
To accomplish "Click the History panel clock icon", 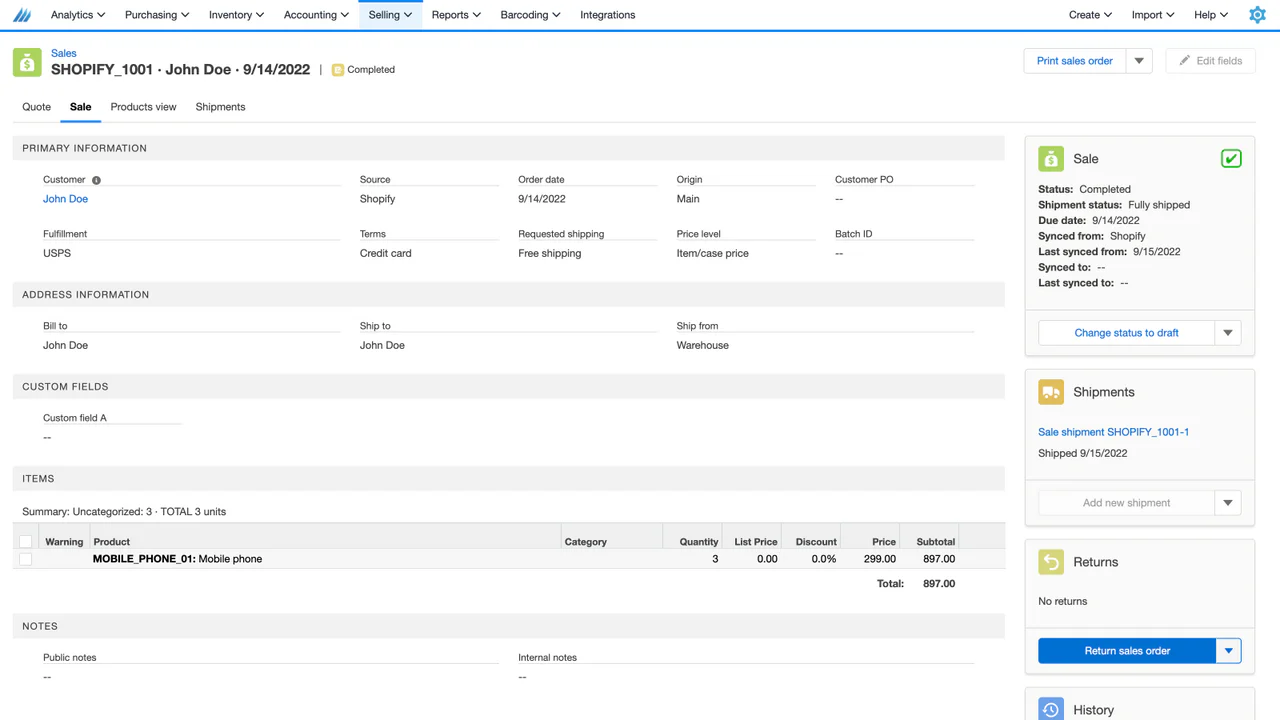I will pos(1051,708).
